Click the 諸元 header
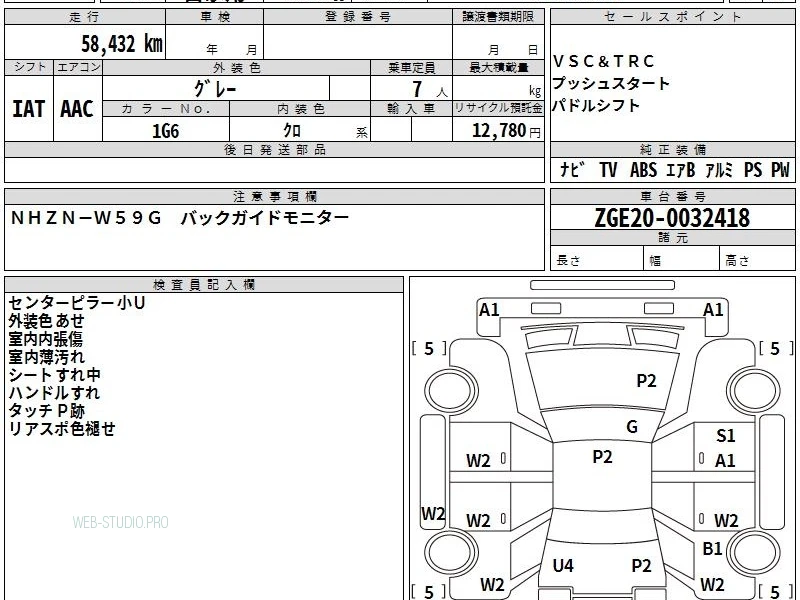Viewport: 800px width, 600px height. pyautogui.click(x=672, y=238)
